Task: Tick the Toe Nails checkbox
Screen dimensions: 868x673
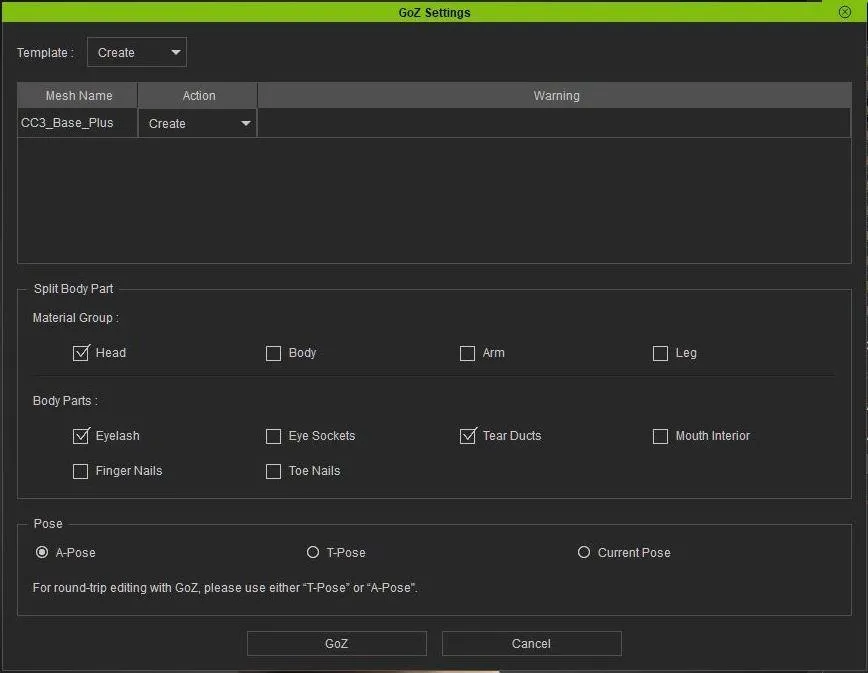Action: pos(273,471)
